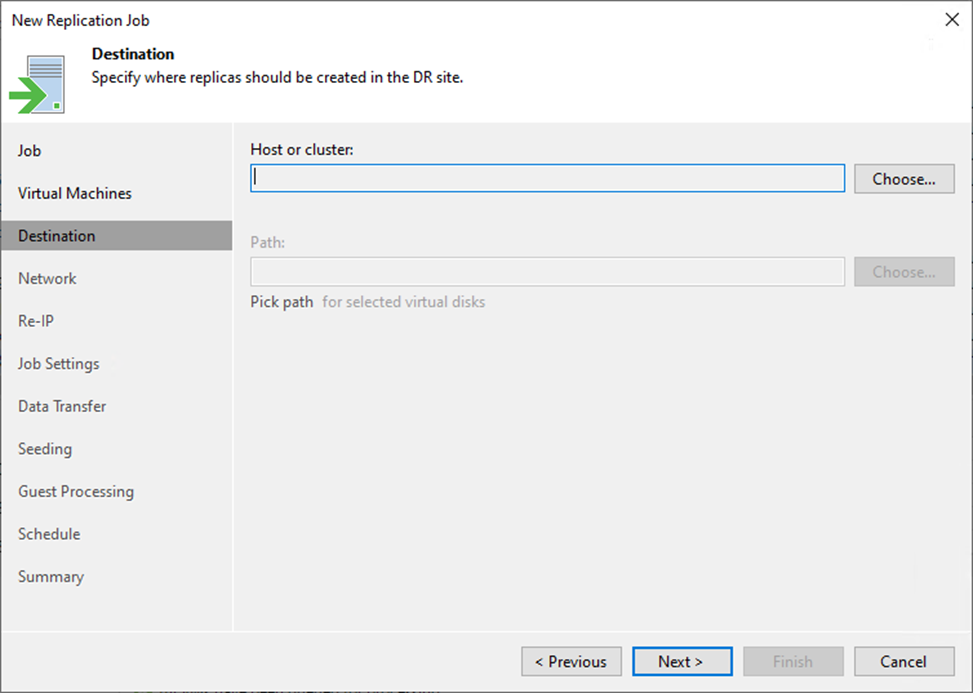
Task: Click the Pick path link
Action: point(282,302)
